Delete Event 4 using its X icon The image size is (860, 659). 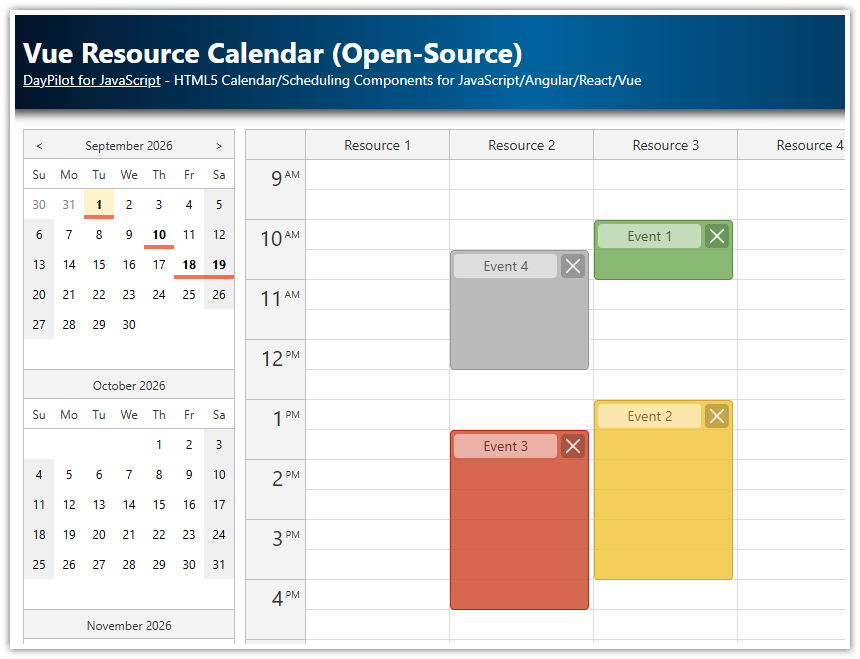573,266
